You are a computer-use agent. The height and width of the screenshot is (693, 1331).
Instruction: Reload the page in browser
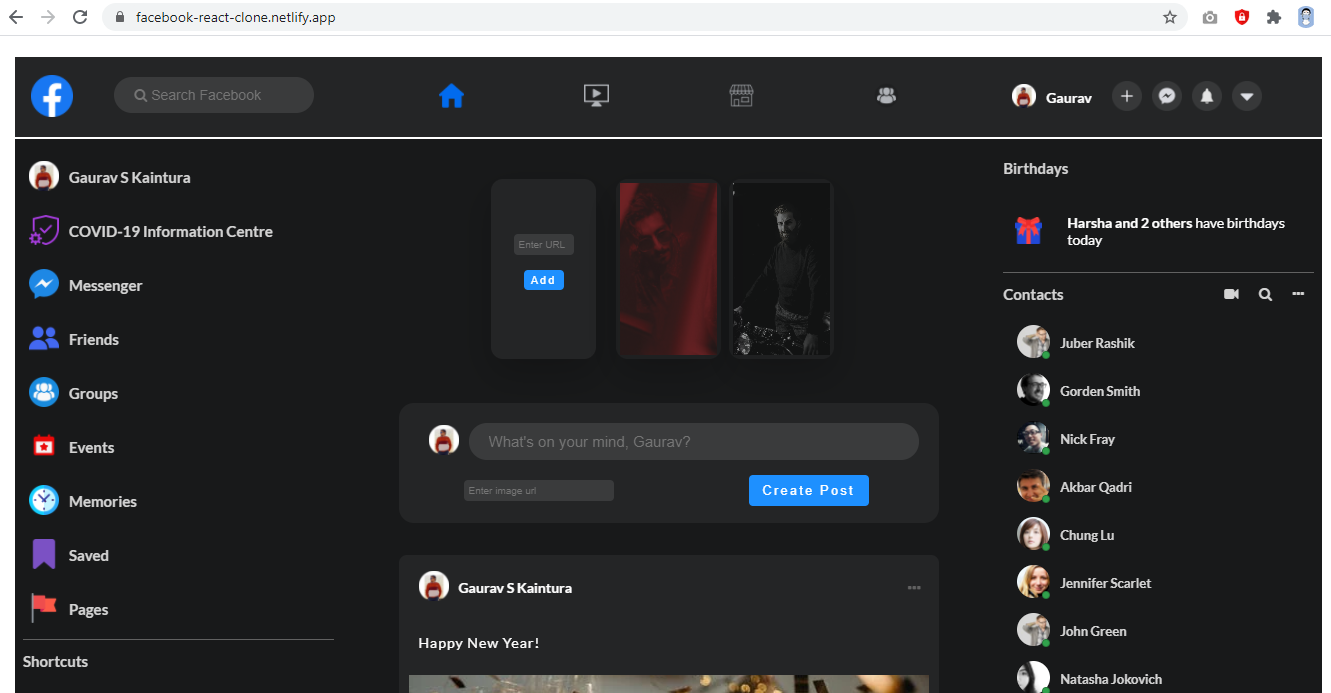pos(80,17)
